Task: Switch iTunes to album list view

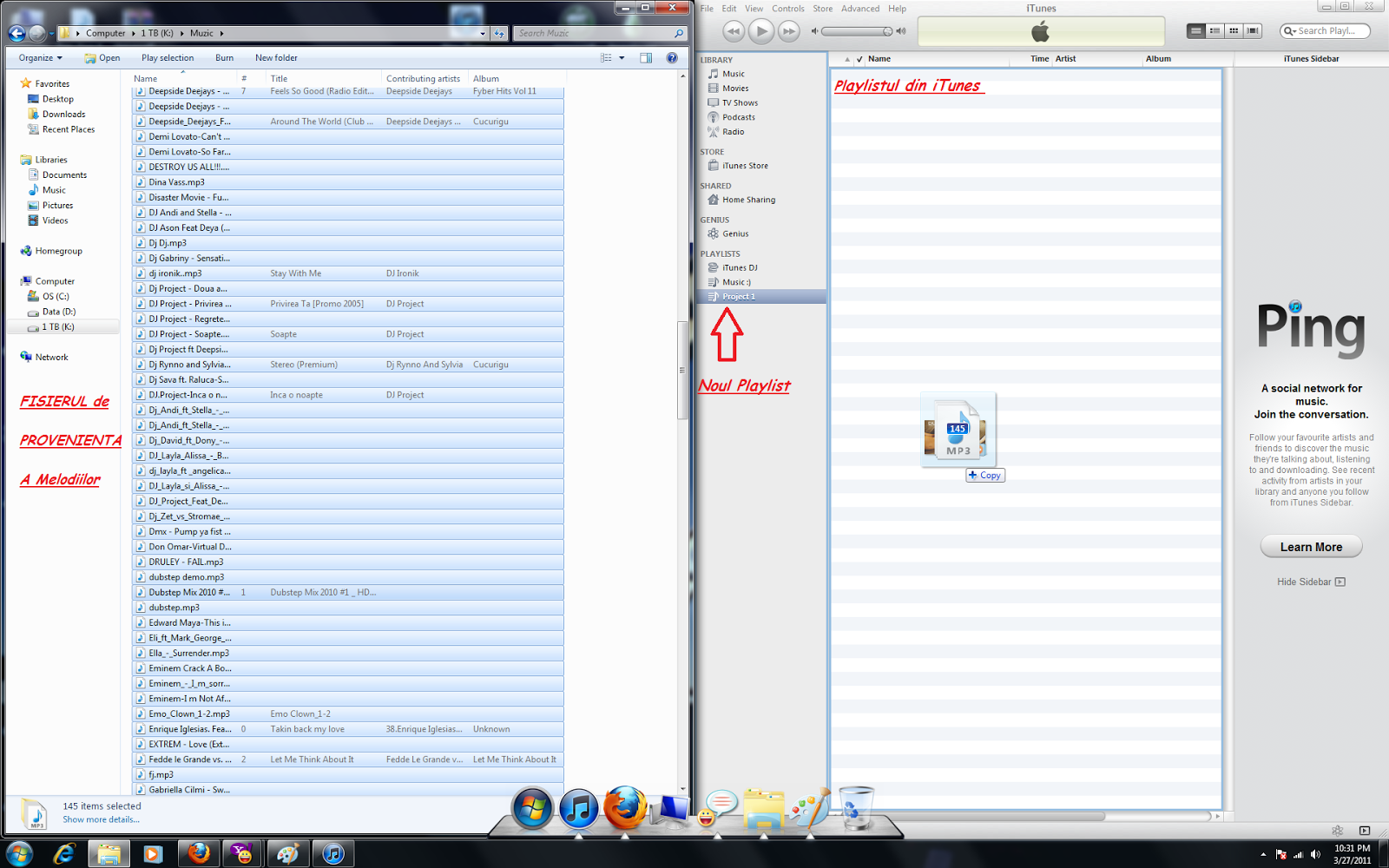Action: point(1215,30)
